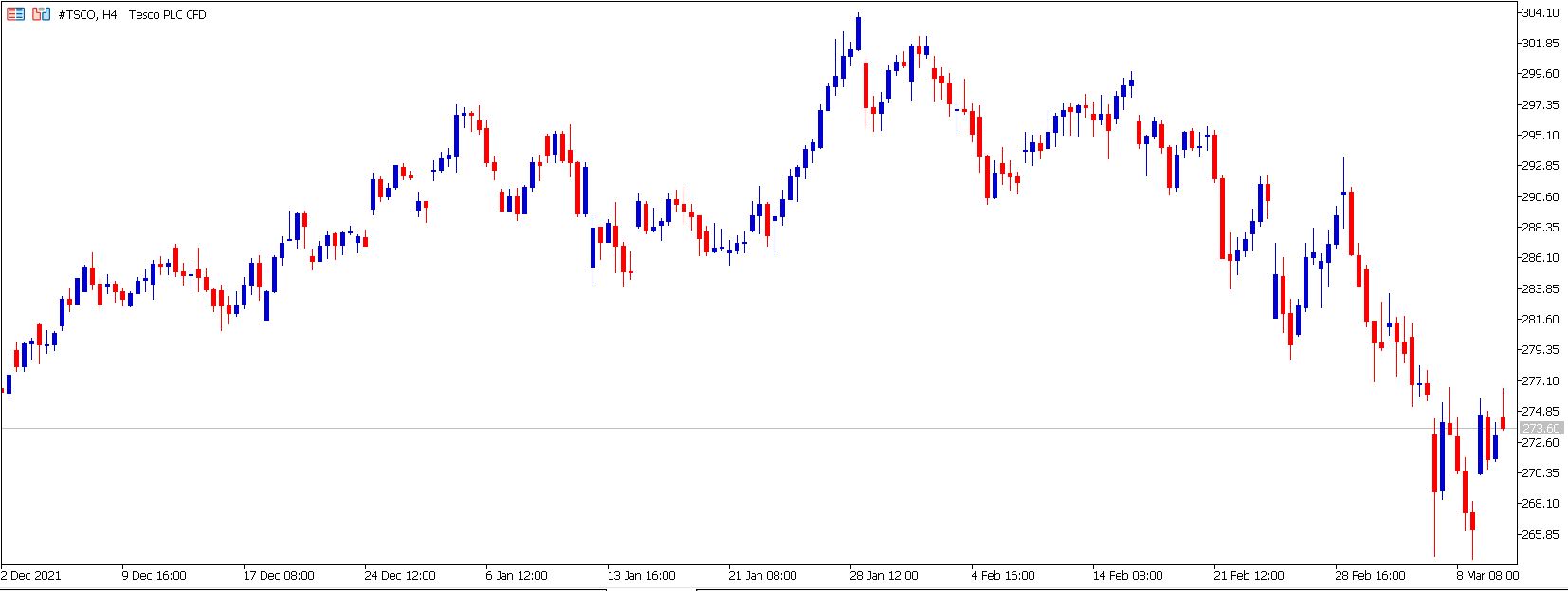Click the 14 Feb 08:00 time label
Image resolution: width=1568 pixels, height=591 pixels.
pyautogui.click(x=1127, y=575)
